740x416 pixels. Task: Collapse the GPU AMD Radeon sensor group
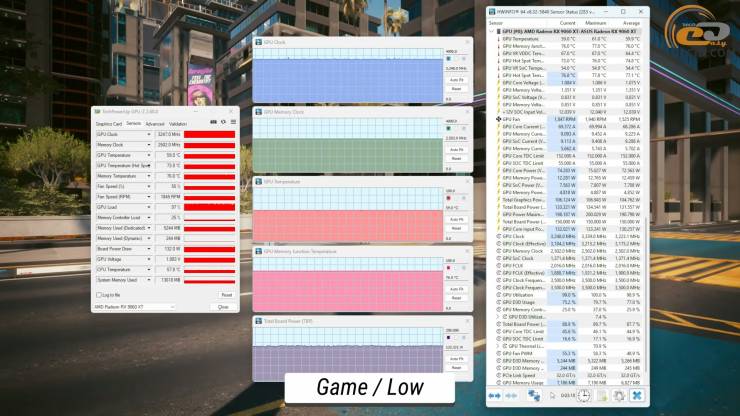tap(492, 31)
